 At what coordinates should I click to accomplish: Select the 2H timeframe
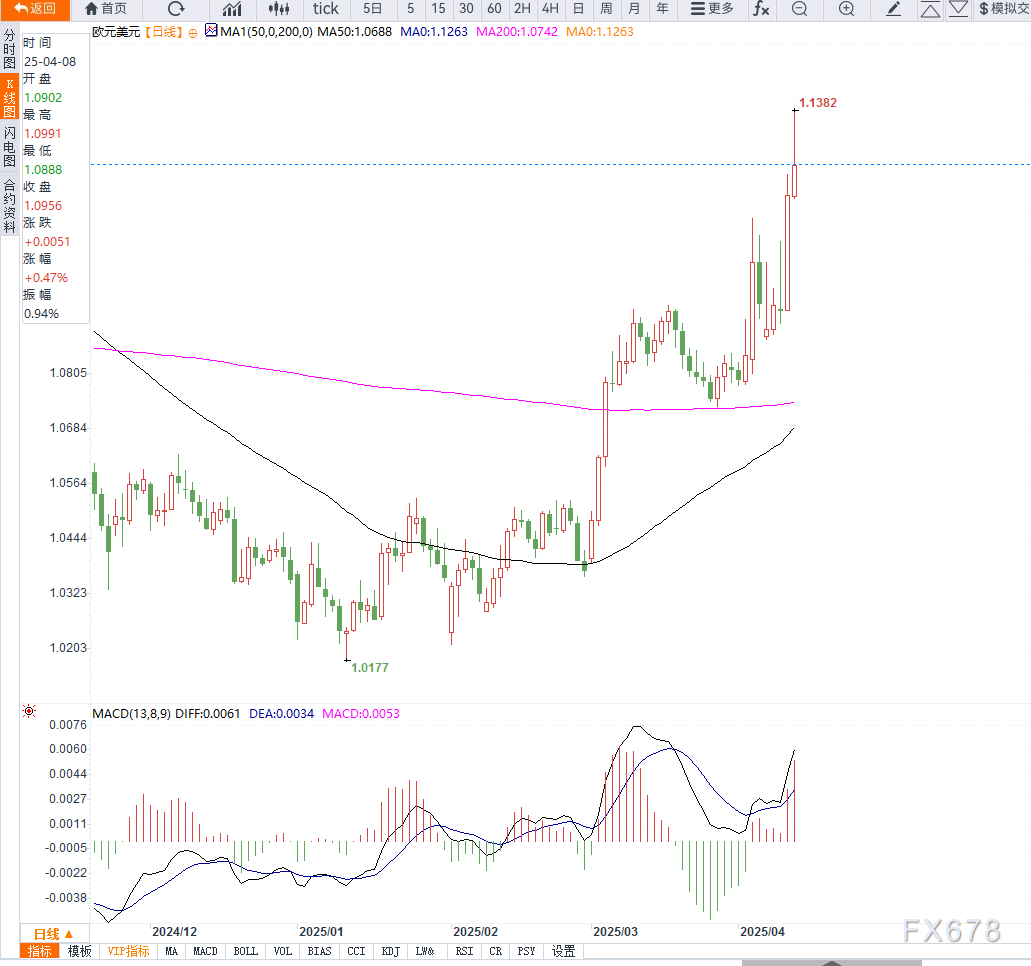(x=523, y=9)
